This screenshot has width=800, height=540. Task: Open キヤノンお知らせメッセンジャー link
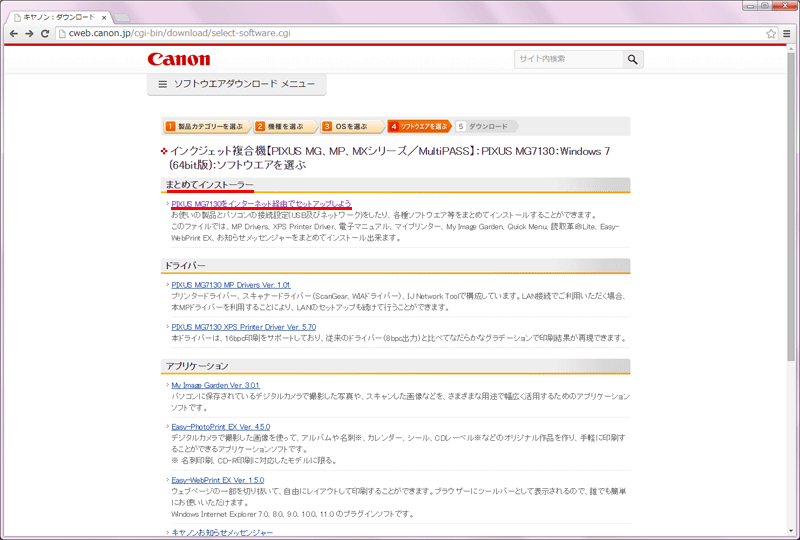tap(222, 533)
